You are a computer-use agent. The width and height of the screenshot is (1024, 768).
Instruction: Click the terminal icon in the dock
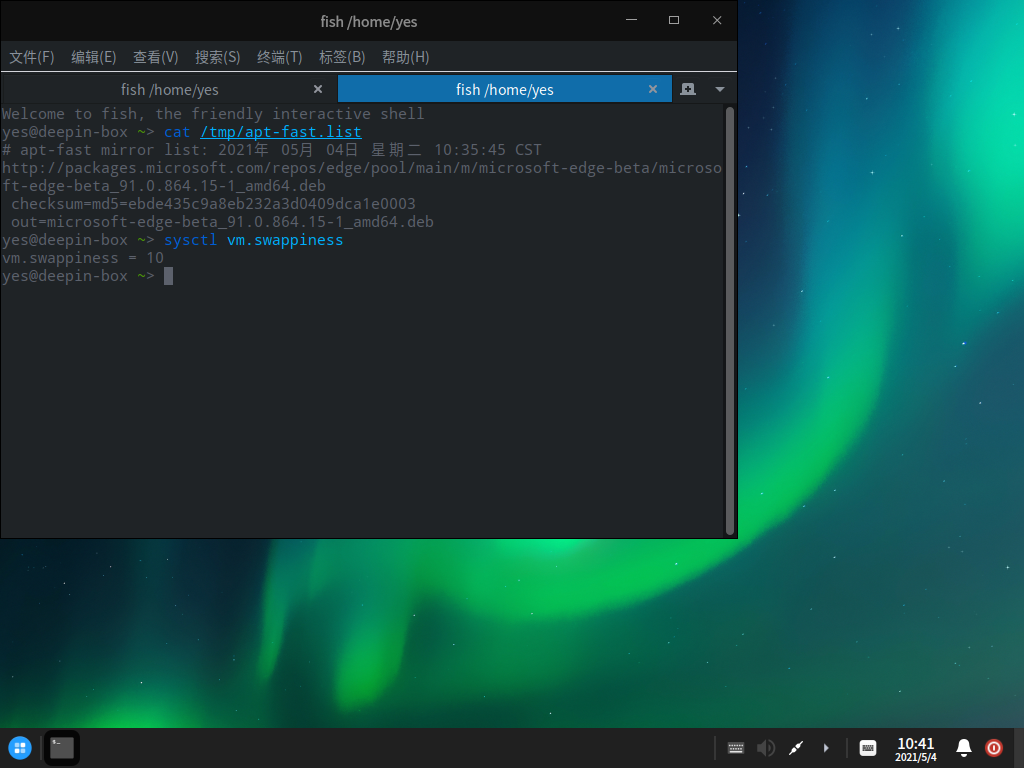[x=62, y=747]
